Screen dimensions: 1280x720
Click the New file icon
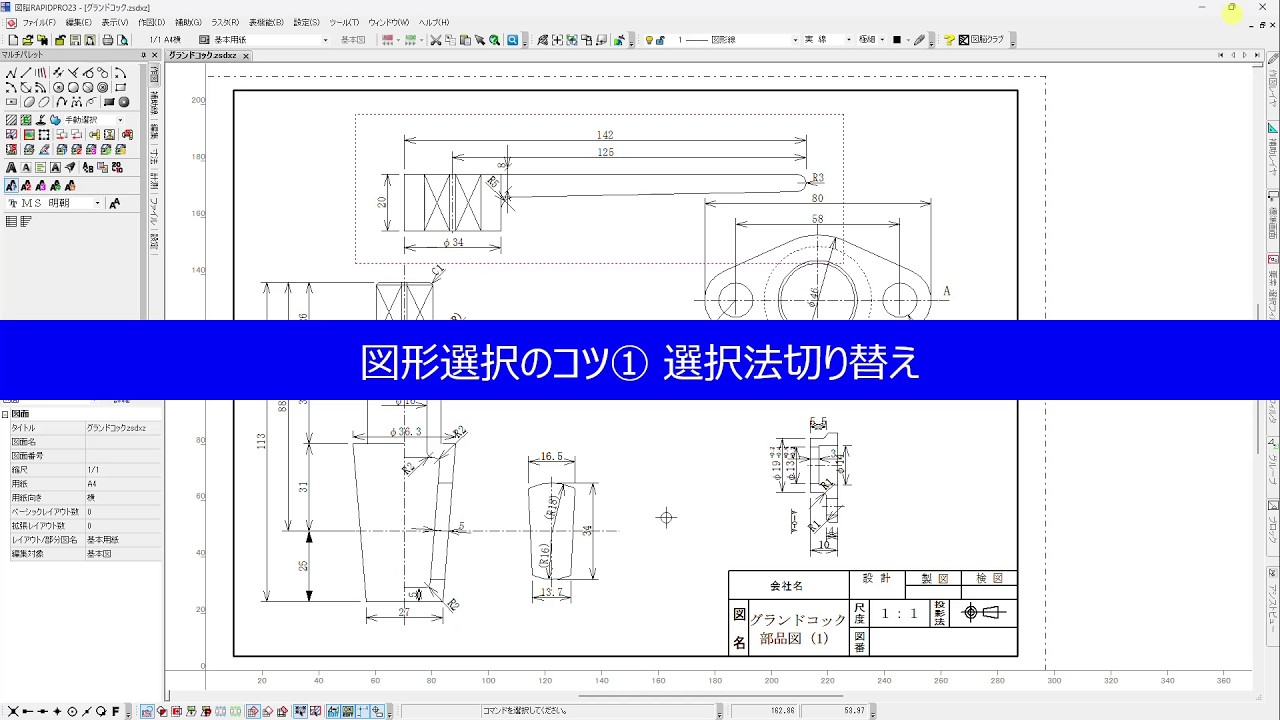13,40
